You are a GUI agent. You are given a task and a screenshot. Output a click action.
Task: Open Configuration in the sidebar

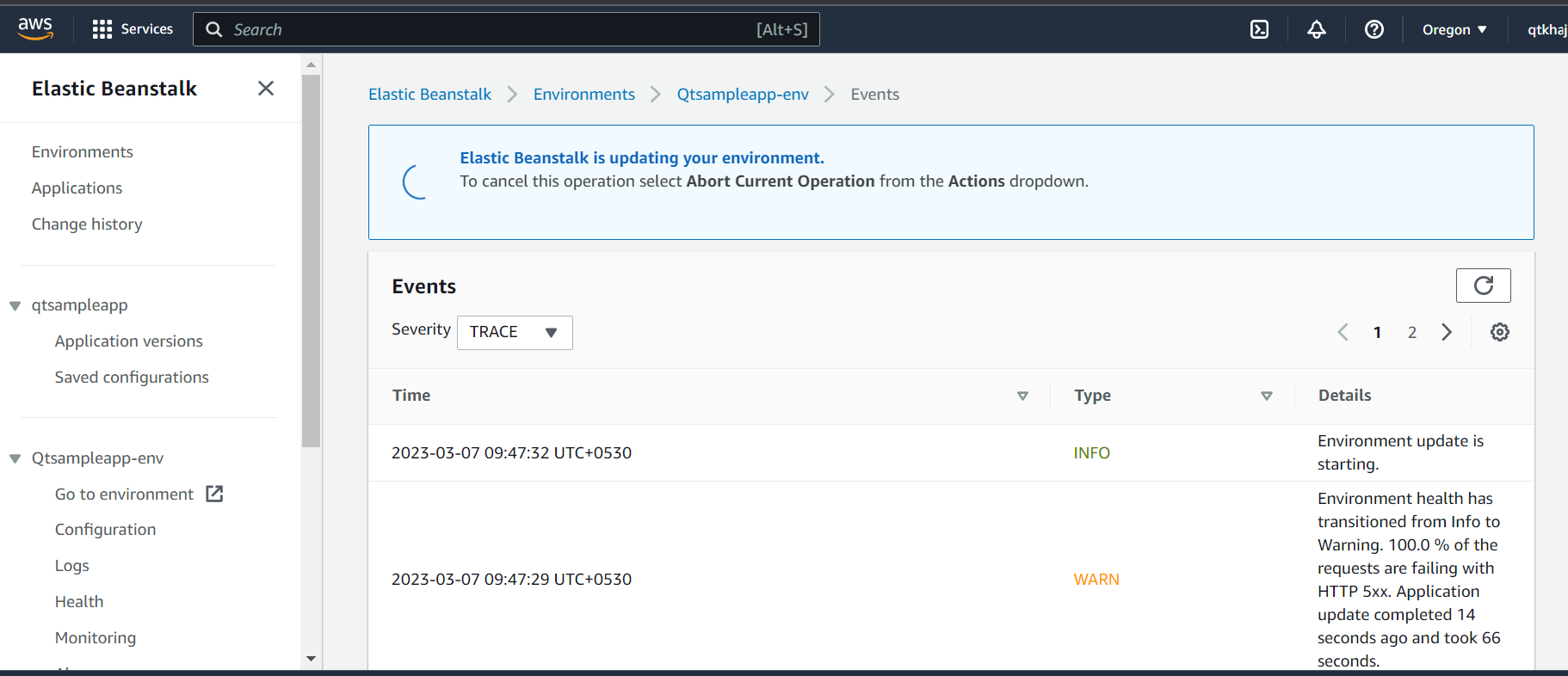coord(105,530)
